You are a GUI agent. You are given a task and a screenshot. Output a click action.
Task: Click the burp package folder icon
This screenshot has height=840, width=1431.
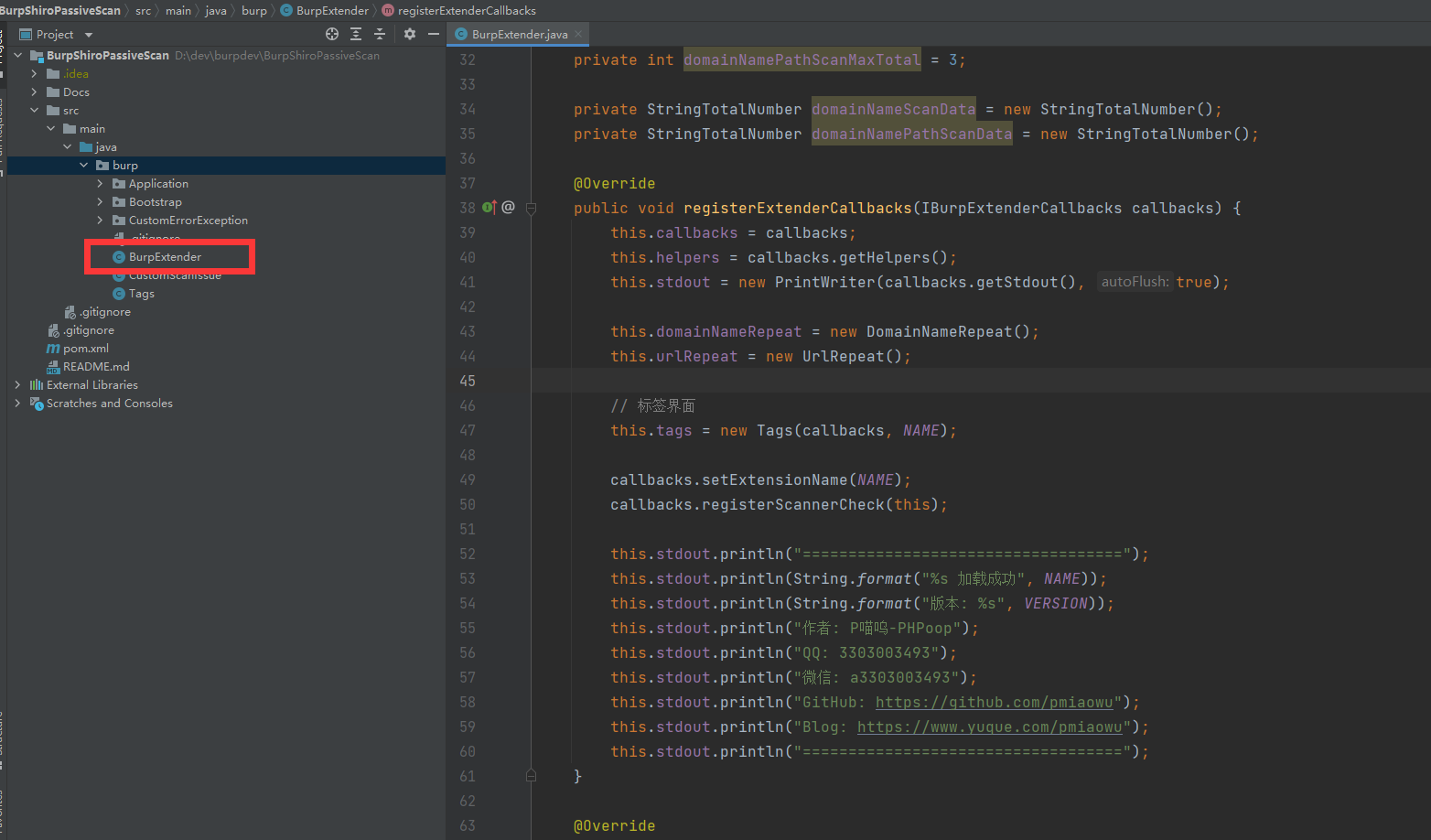coord(102,166)
